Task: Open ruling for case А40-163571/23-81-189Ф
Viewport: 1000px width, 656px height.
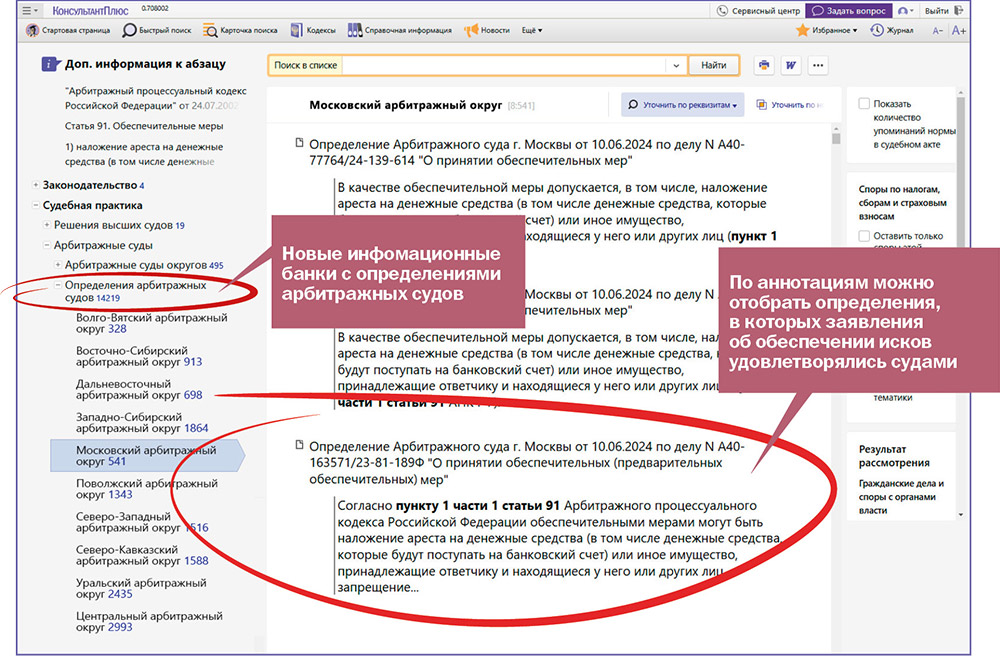Action: pos(527,463)
